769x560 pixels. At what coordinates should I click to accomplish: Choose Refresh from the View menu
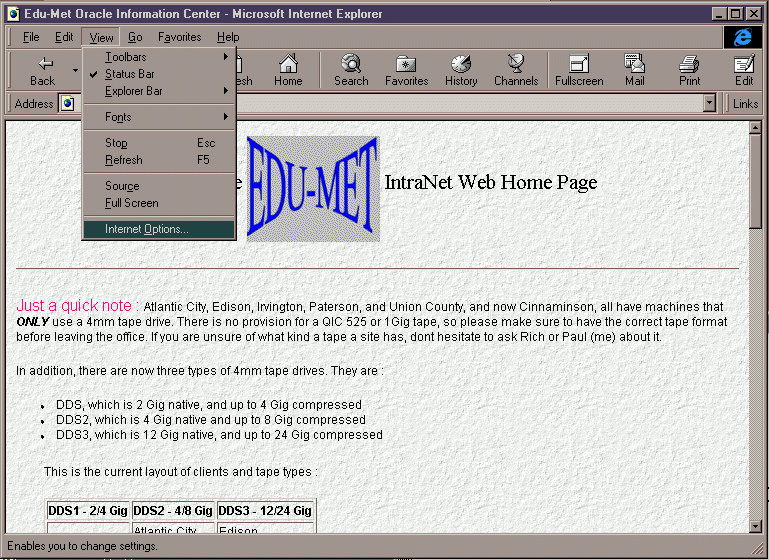click(159, 160)
